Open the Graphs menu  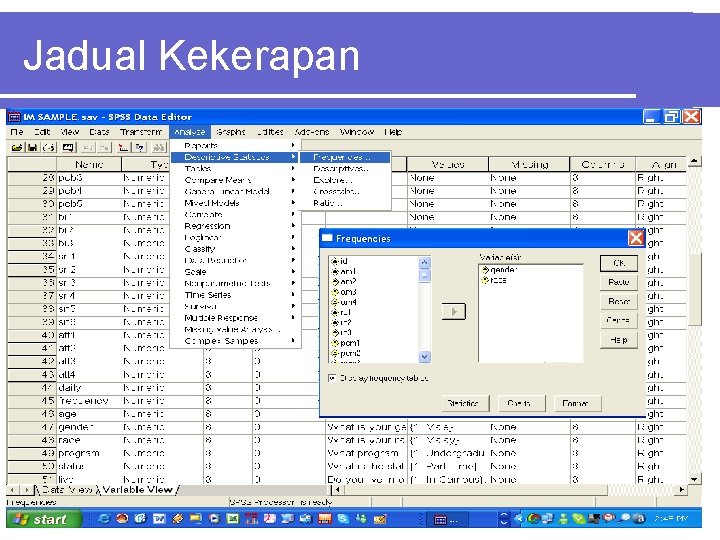coord(231,132)
